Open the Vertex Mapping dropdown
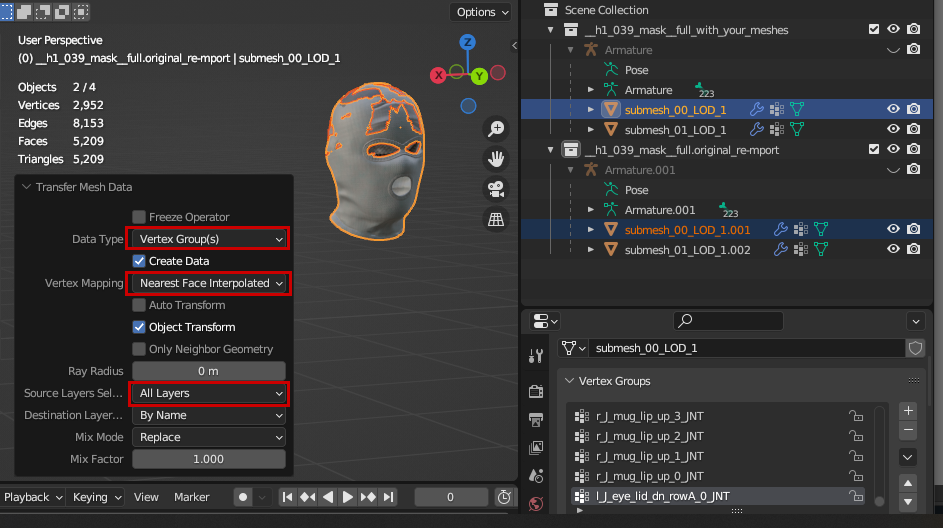This screenshot has height=528, width=943. point(208,283)
